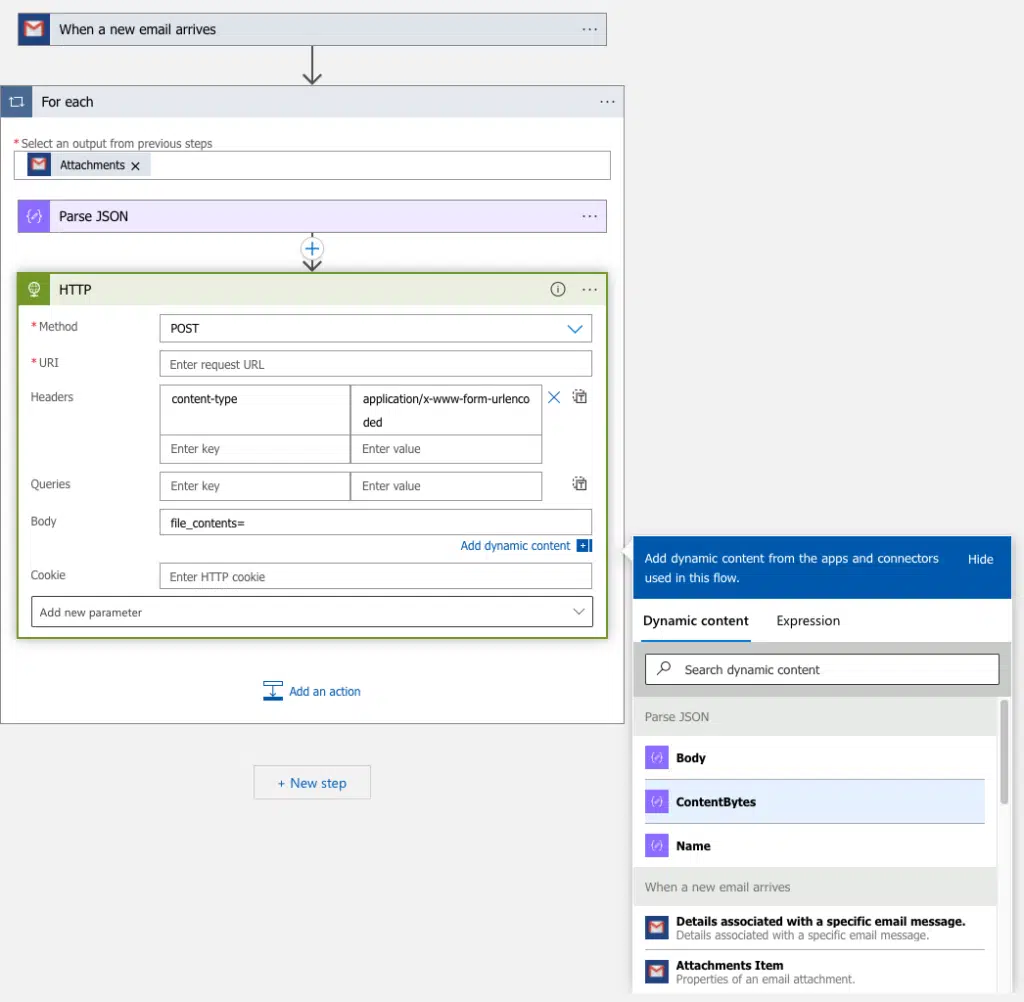
Task: Show HTTP action info icon
Action: tap(558, 290)
